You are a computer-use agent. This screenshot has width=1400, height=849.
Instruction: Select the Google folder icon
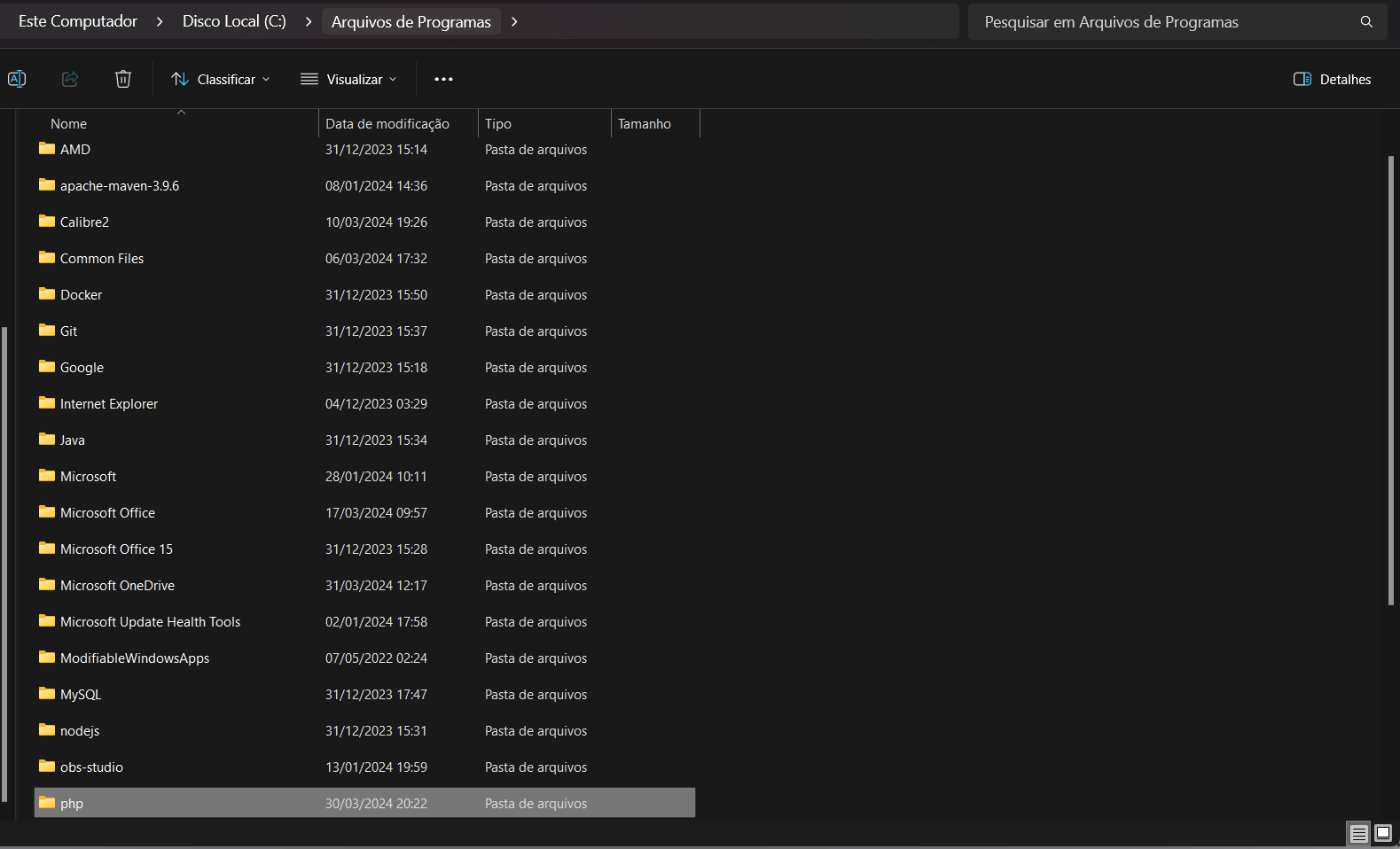pyautogui.click(x=47, y=366)
